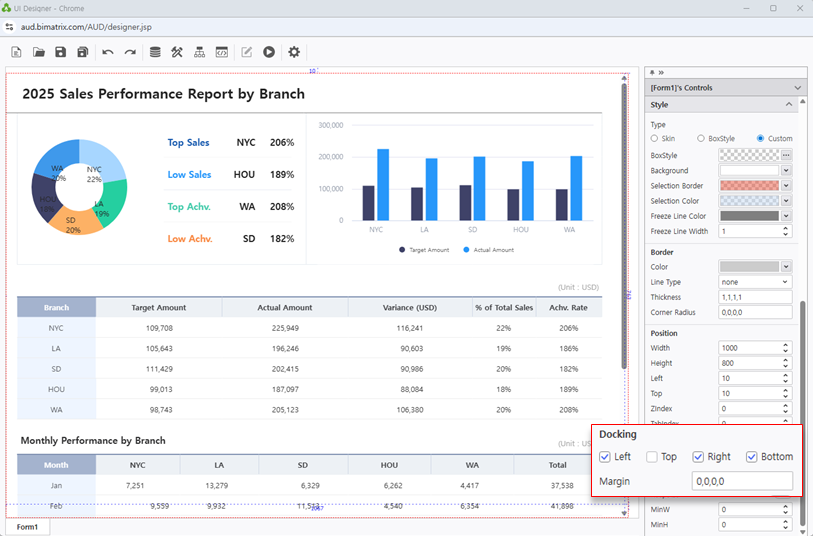This screenshot has width=813, height=536.
Task: Click the Selection Border color swatch
Action: pyautogui.click(x=749, y=186)
